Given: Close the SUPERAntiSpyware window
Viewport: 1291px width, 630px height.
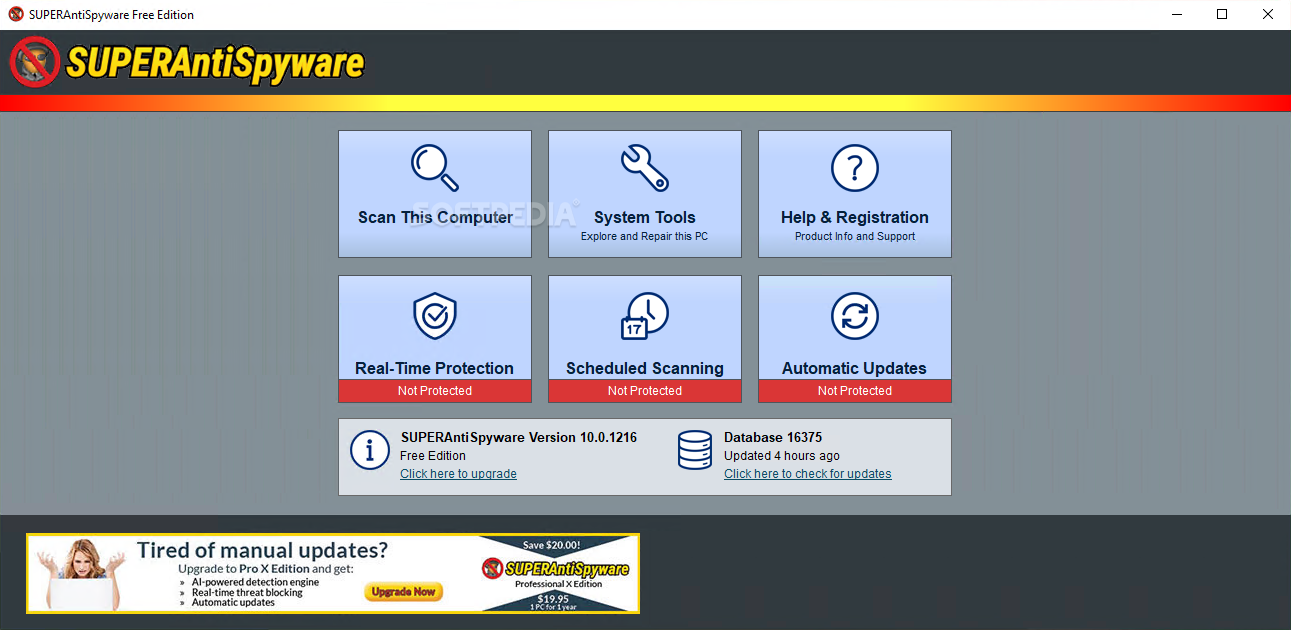Looking at the screenshot, I should [x=1268, y=14].
